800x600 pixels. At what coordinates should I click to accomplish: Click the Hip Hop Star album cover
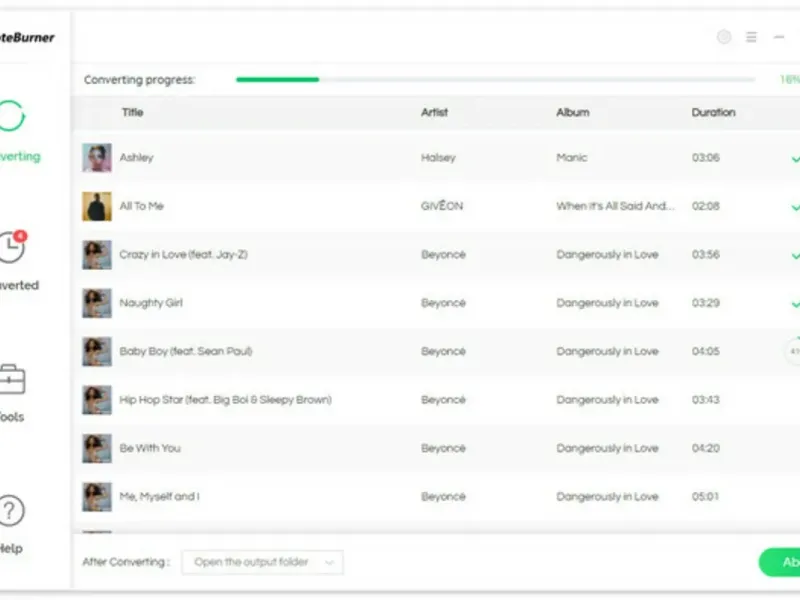click(97, 400)
